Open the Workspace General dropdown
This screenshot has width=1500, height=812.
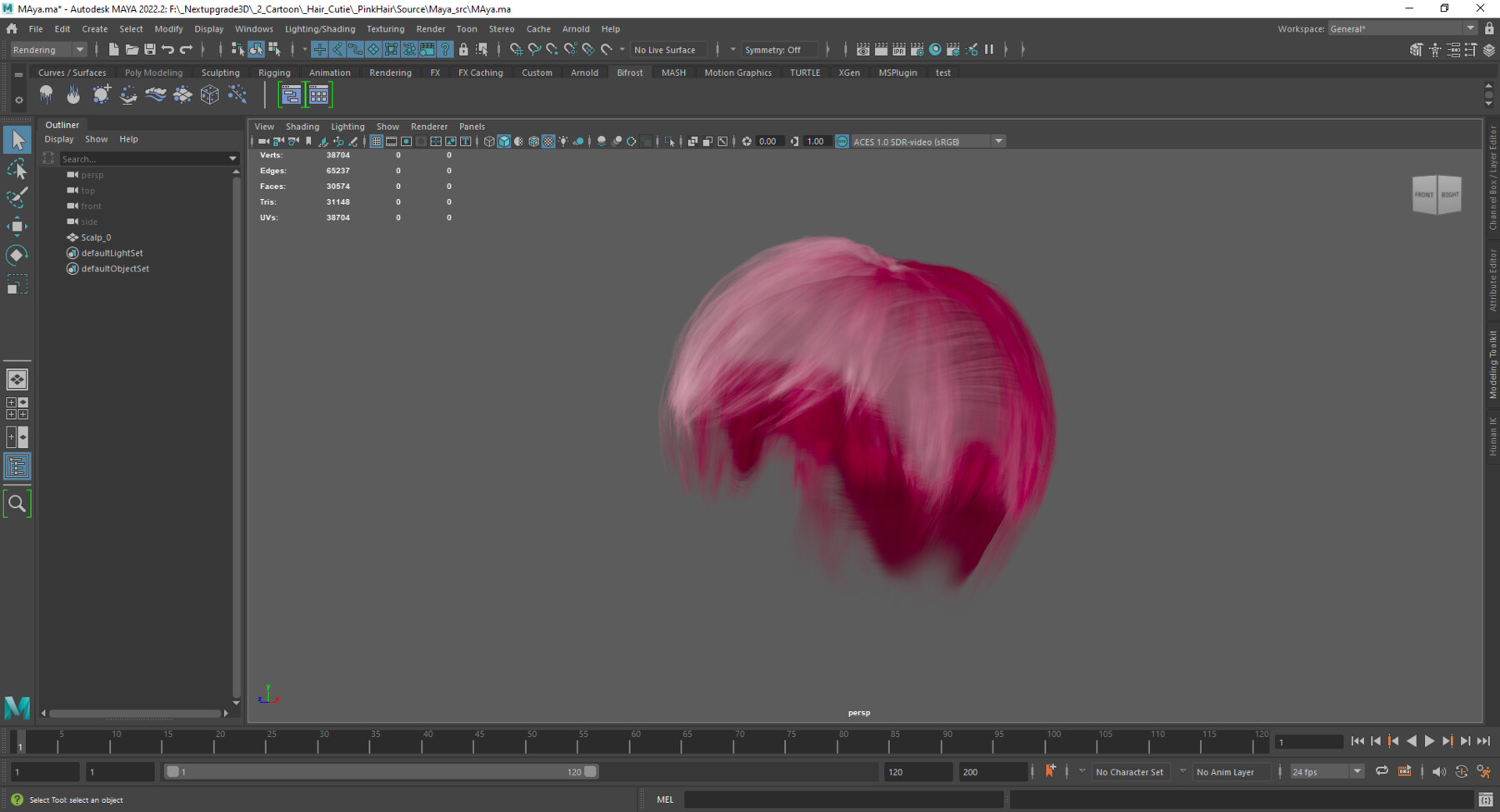click(1402, 28)
